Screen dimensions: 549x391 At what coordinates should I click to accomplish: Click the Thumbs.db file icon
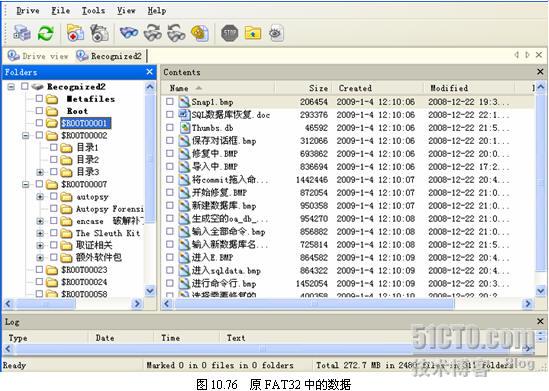184,128
